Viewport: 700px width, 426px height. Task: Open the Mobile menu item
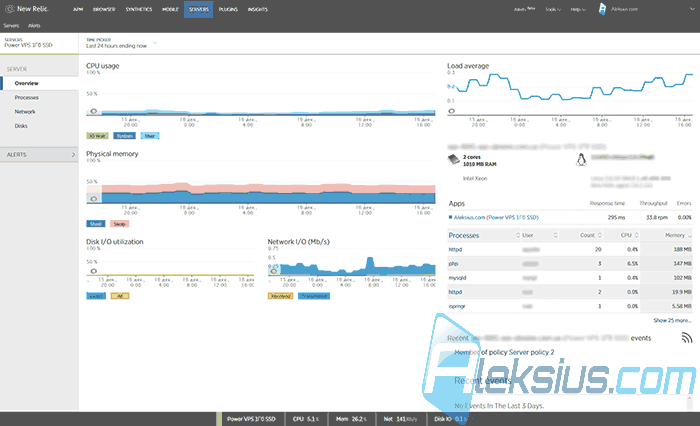click(x=170, y=9)
